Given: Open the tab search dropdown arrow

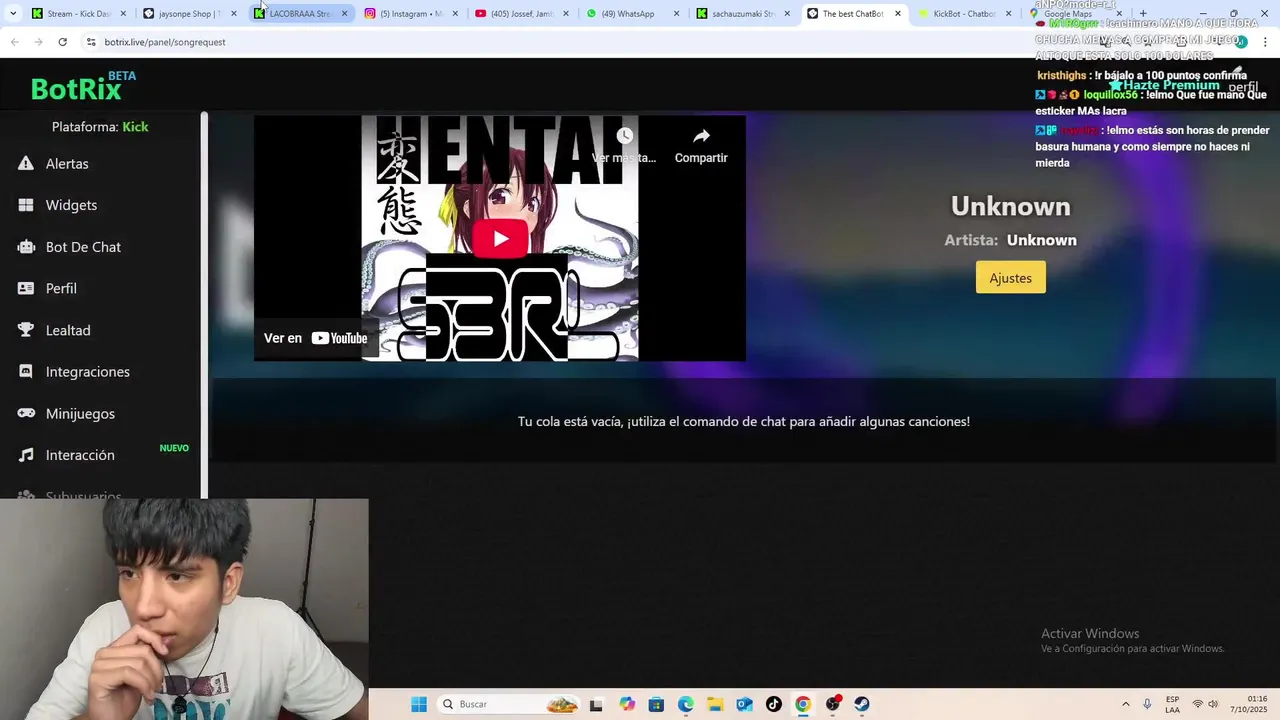Looking at the screenshot, I should click(x=12, y=14).
